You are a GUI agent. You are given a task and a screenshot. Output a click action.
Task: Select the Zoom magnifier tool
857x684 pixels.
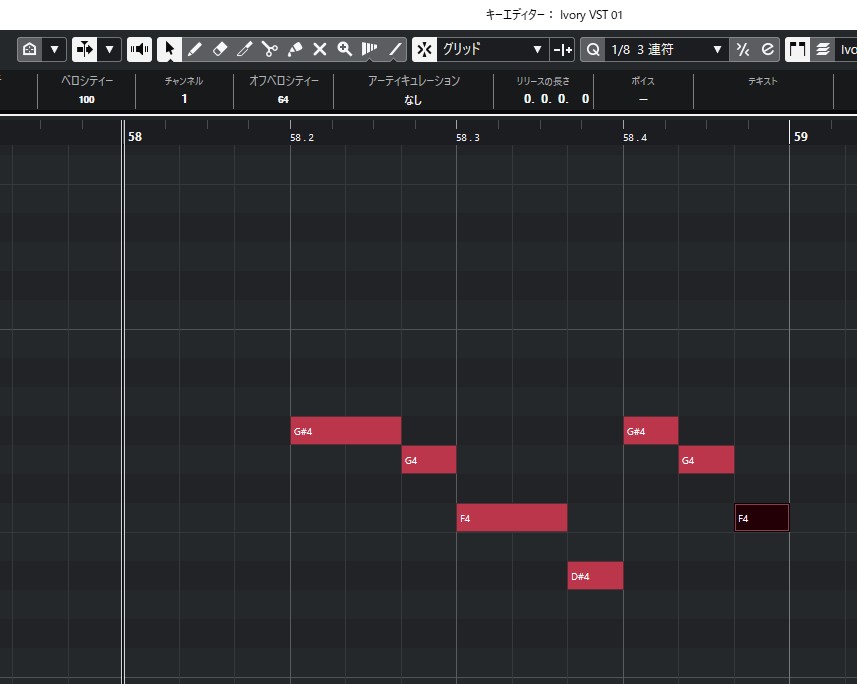pyautogui.click(x=345, y=49)
